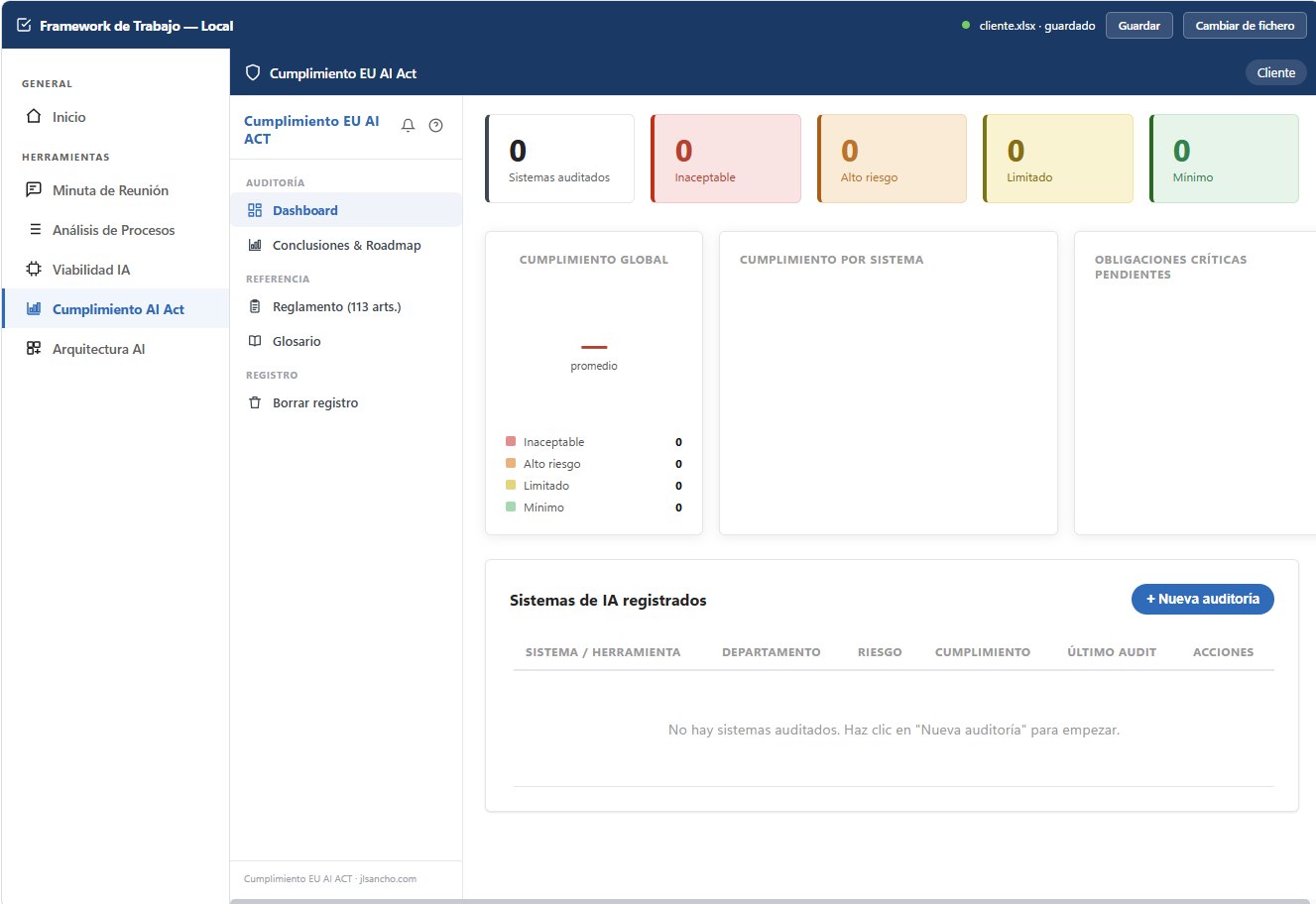Click the Alto riesgo orange card
This screenshot has width=1316, height=904.
tap(892, 159)
